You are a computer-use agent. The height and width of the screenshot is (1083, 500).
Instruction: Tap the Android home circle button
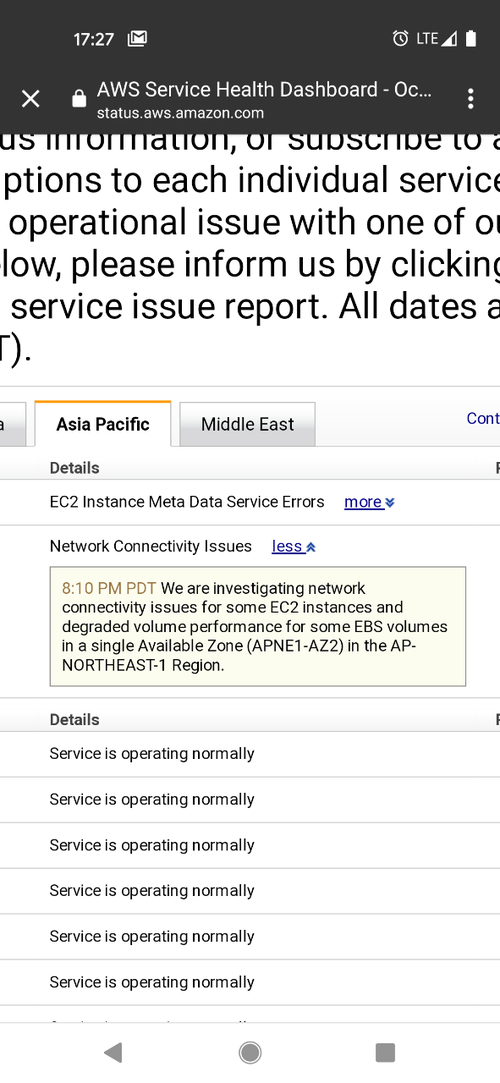[x=250, y=1053]
